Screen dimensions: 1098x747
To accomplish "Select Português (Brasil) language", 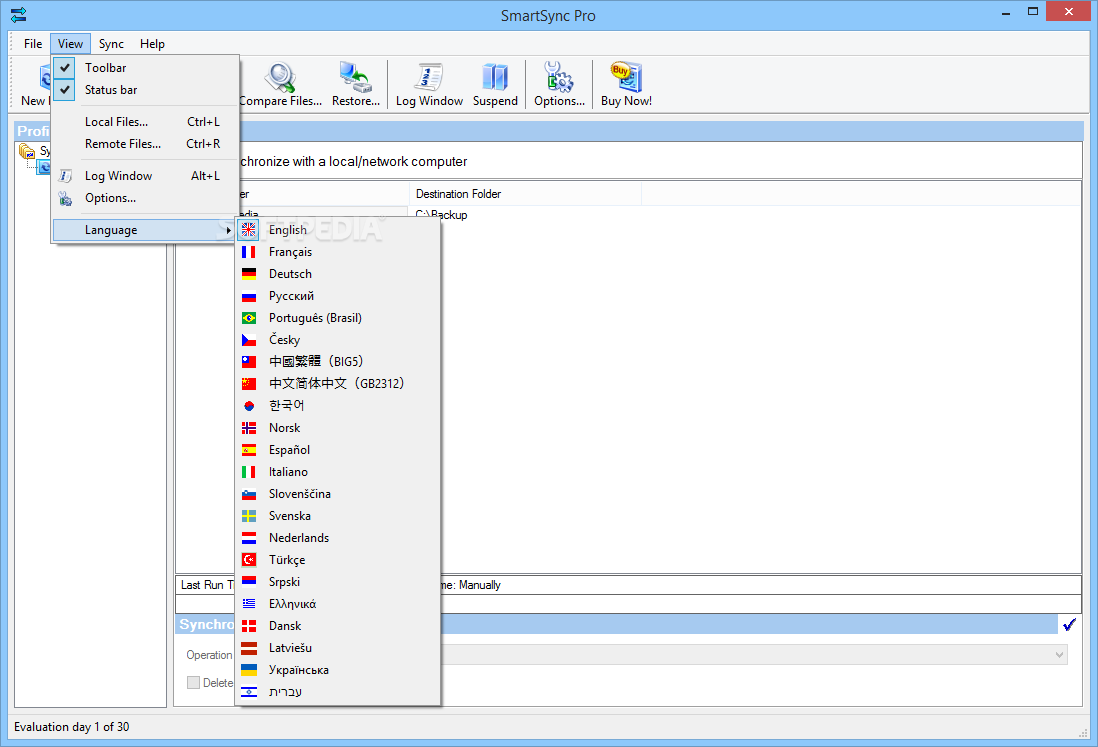I will tap(338, 318).
